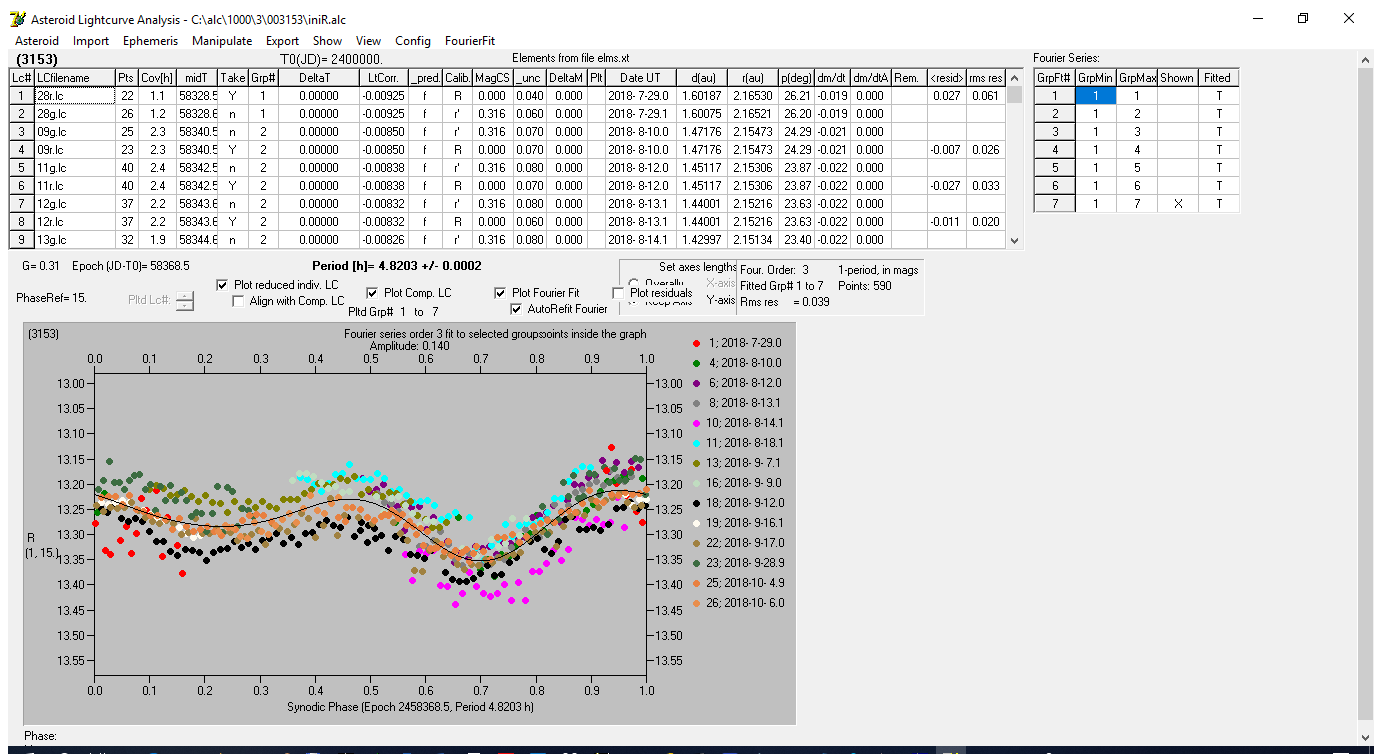Open the View menu
The image size is (1382, 754).
coord(369,41)
